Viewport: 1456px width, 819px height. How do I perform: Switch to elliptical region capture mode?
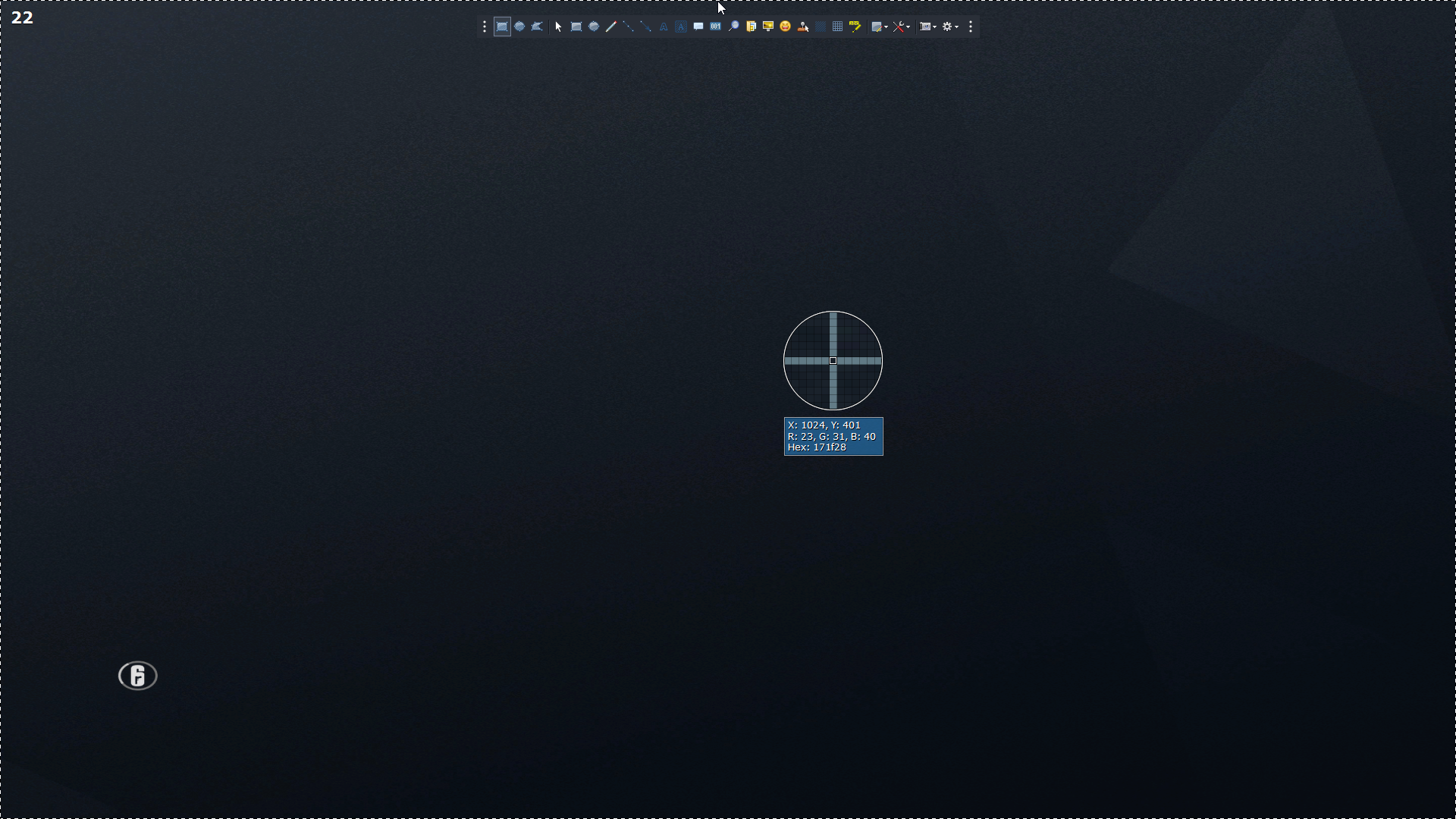(519, 27)
